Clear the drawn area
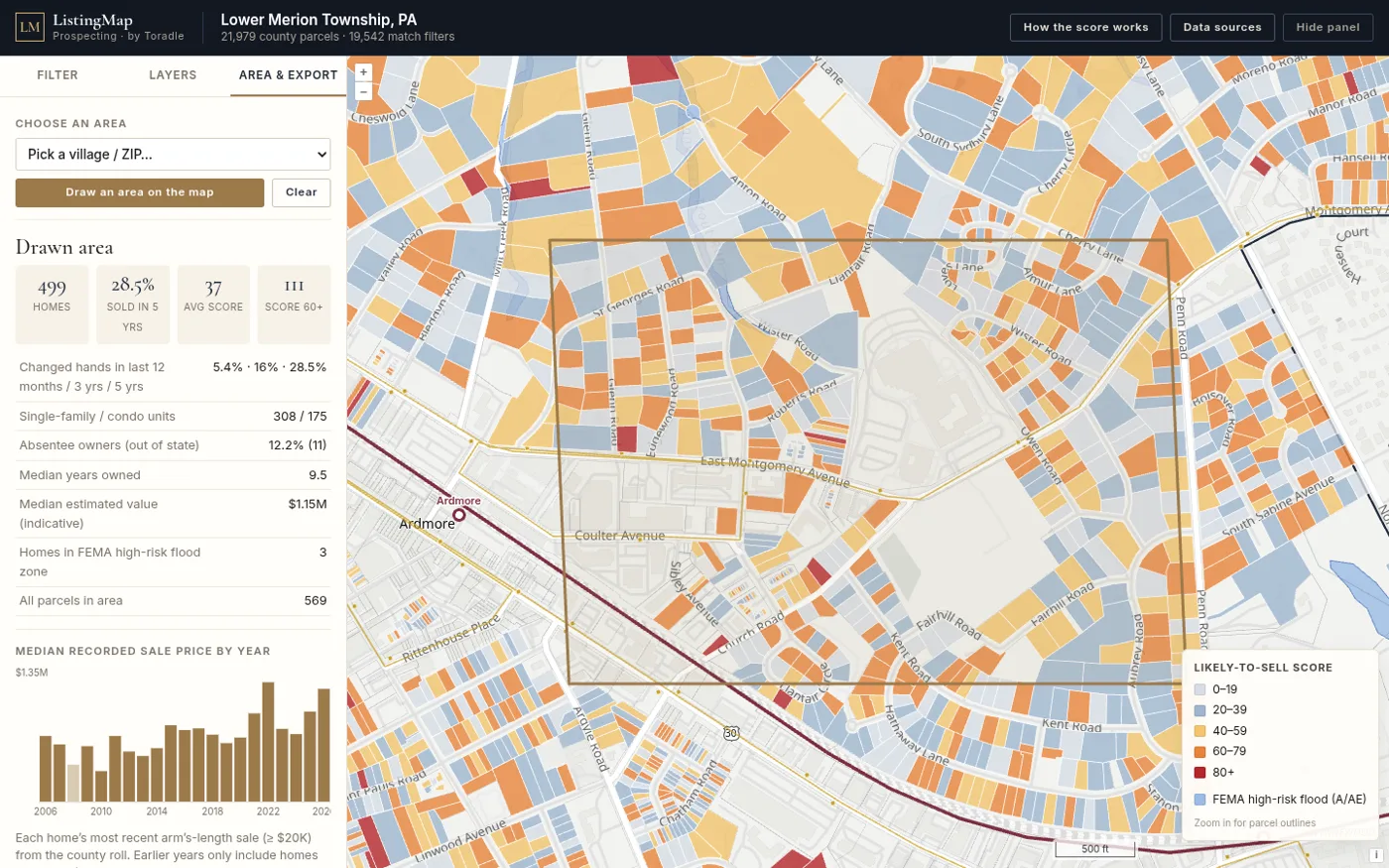 pos(302,192)
